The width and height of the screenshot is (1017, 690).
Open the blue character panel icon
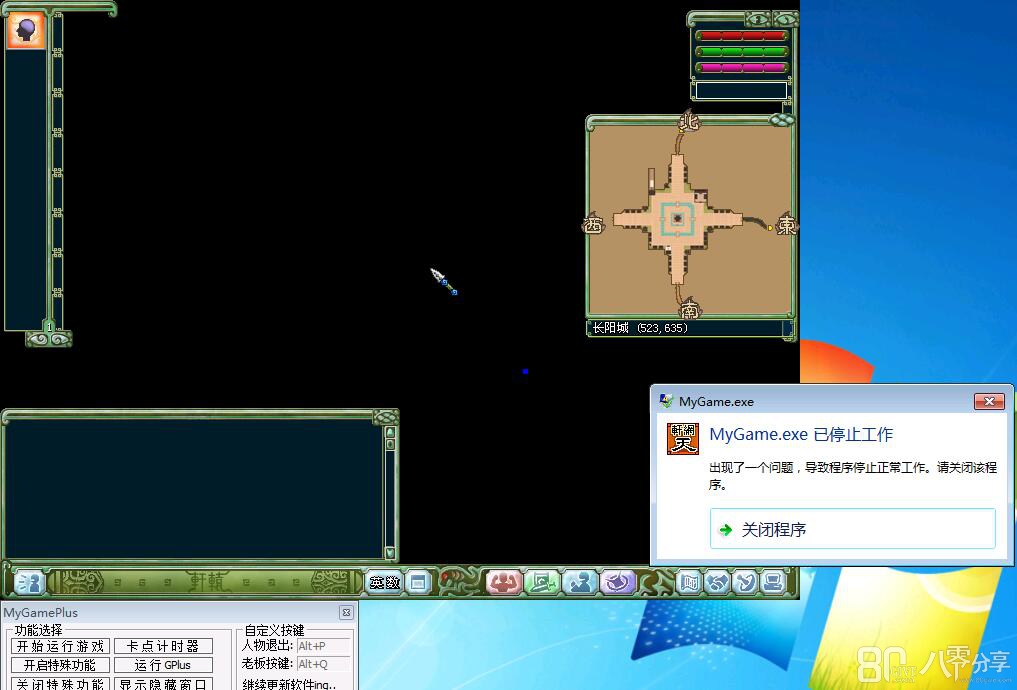click(x=579, y=582)
